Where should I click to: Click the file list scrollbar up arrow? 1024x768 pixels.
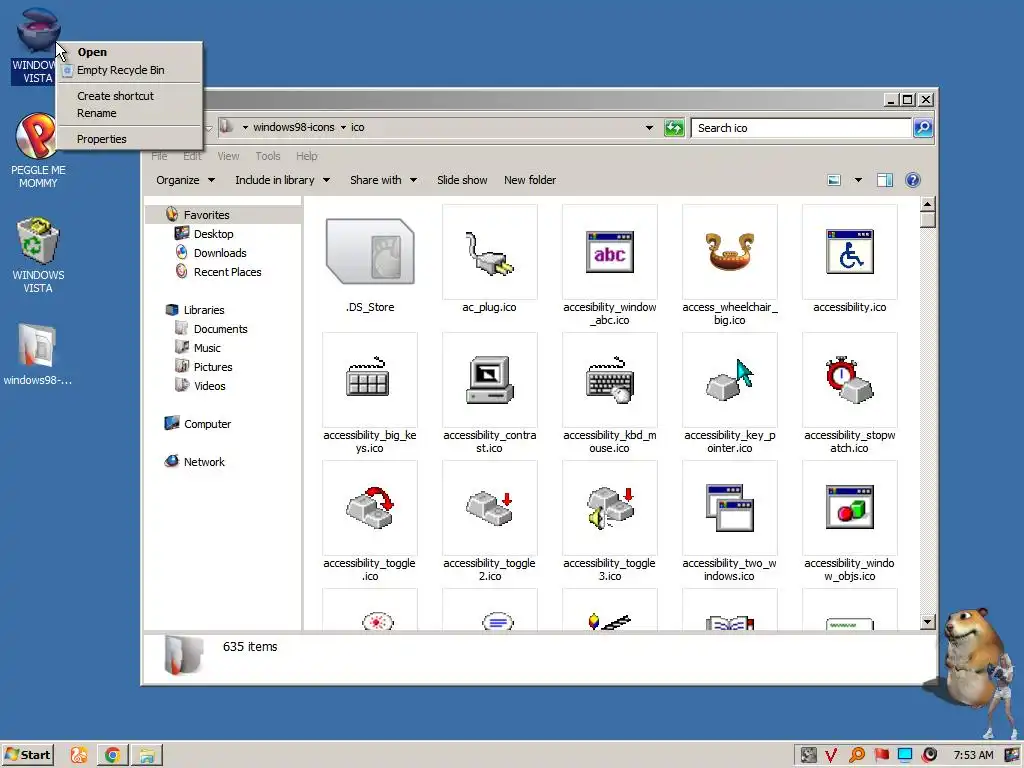(x=928, y=204)
